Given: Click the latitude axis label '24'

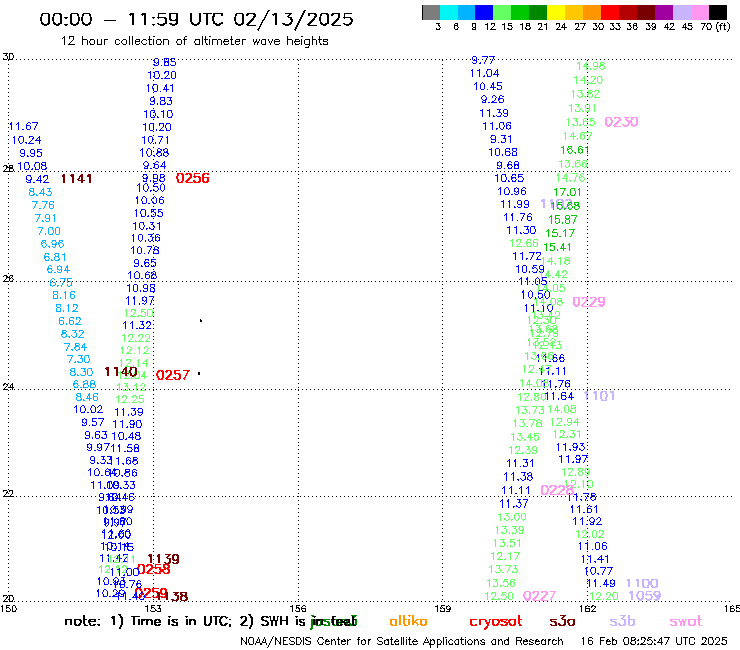Looking at the screenshot, I should [8, 387].
